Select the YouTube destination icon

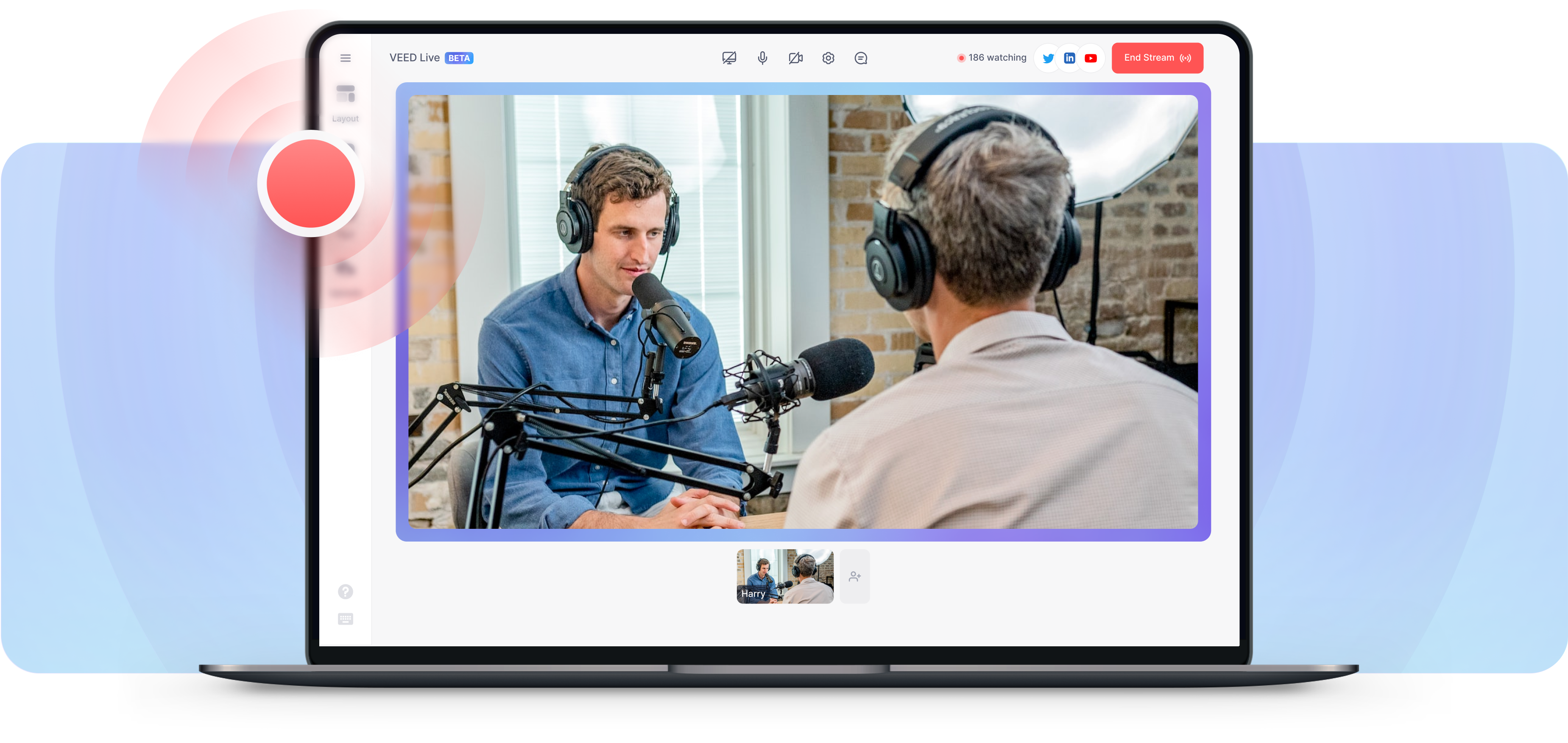pos(1091,59)
